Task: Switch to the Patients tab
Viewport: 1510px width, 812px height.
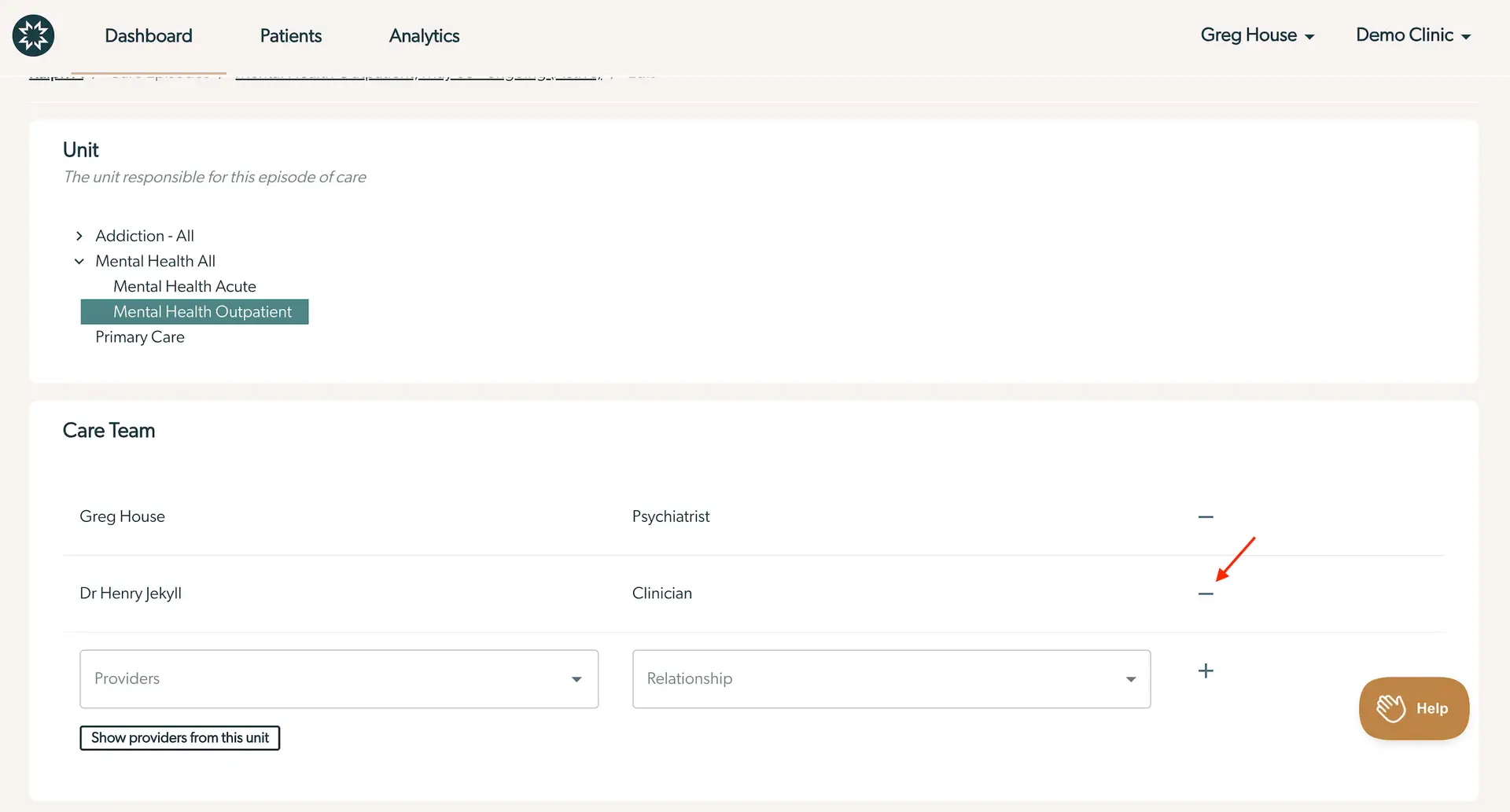Action: click(x=290, y=35)
